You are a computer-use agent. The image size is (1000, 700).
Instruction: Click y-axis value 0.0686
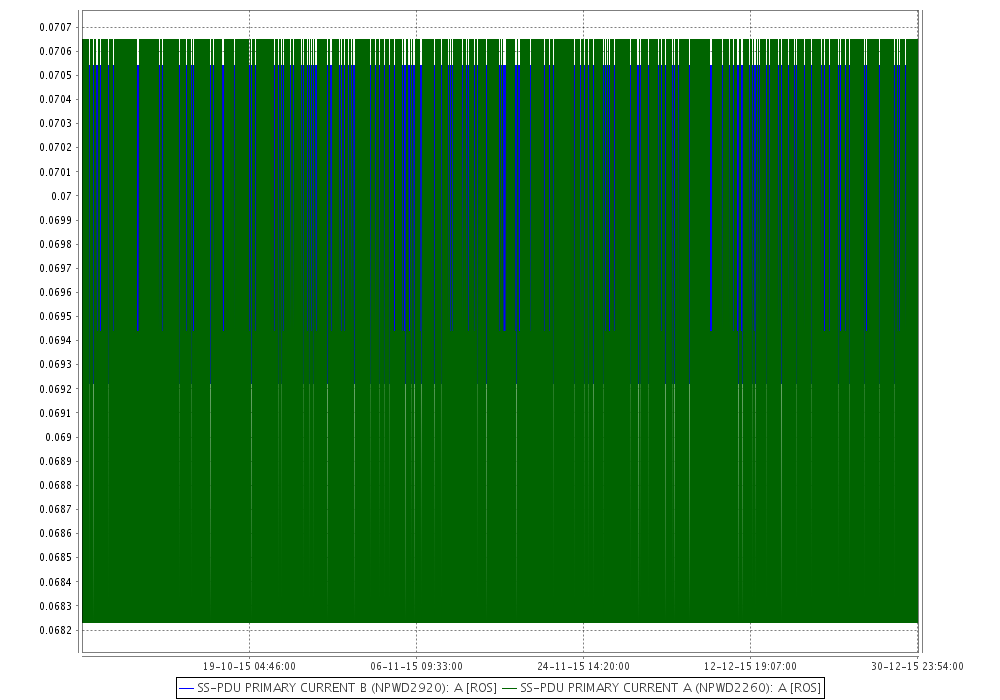click(55, 534)
